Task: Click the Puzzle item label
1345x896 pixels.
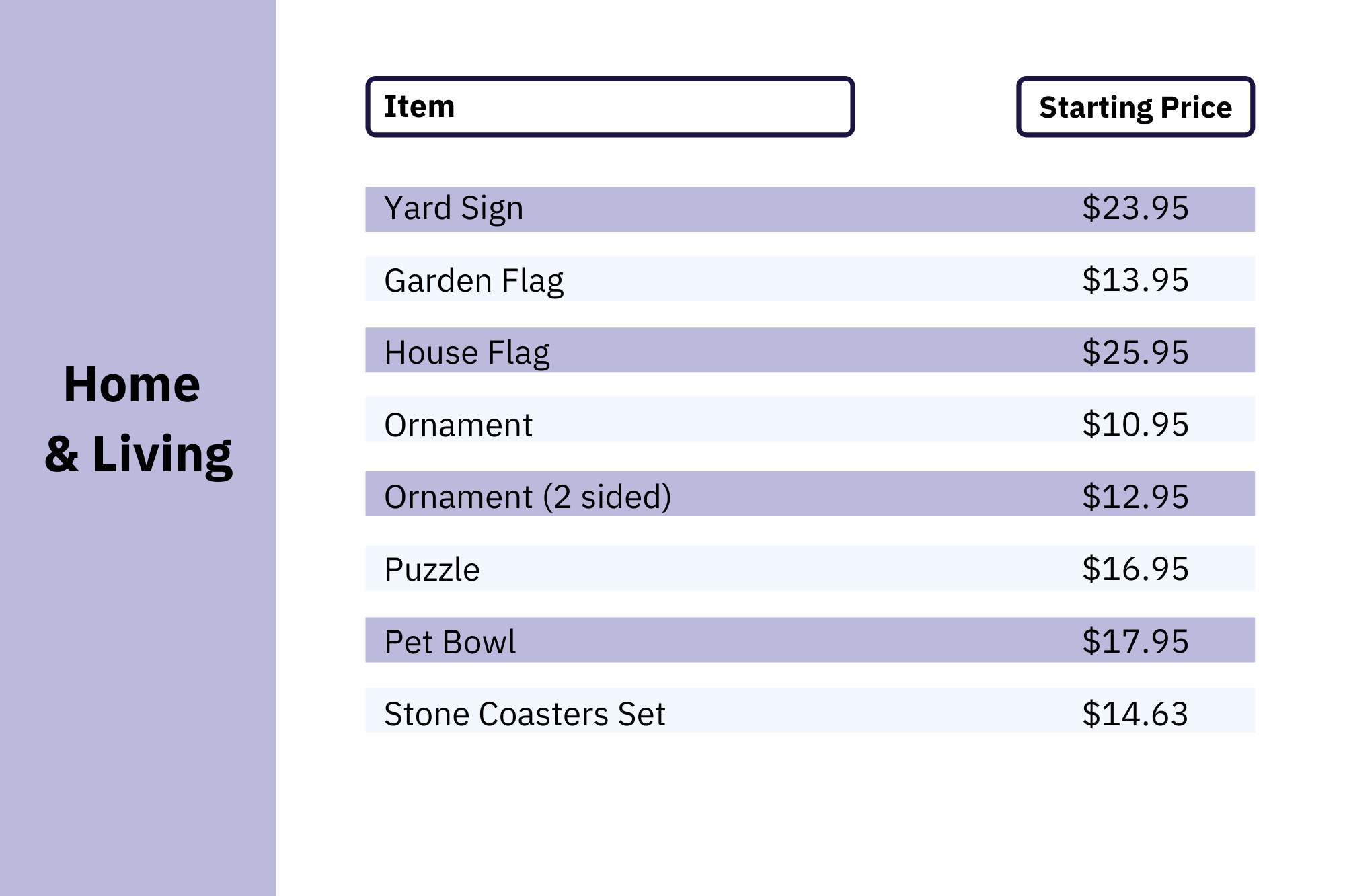Action: coord(432,569)
